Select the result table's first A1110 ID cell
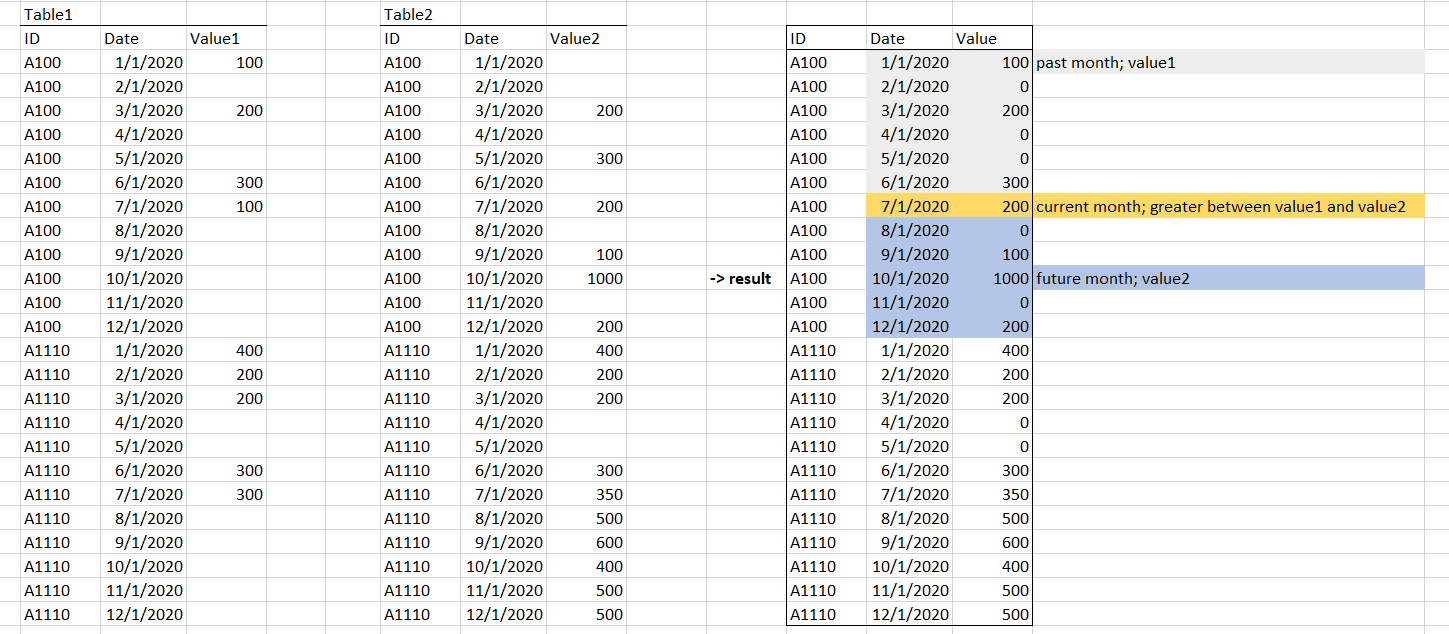The height and width of the screenshot is (634, 1449). (826, 350)
